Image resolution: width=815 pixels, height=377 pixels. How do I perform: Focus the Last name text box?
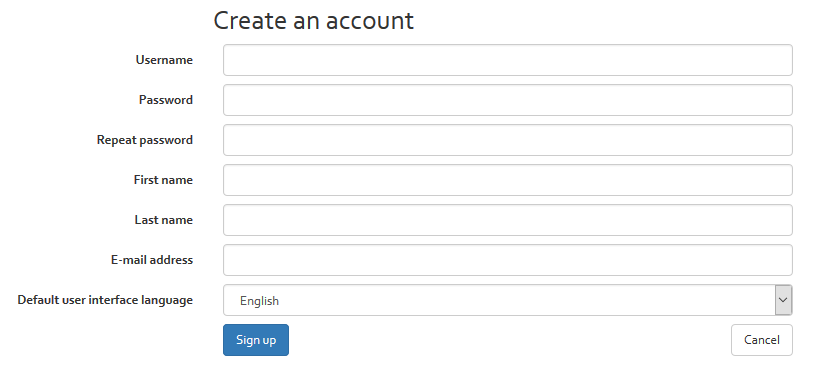508,220
